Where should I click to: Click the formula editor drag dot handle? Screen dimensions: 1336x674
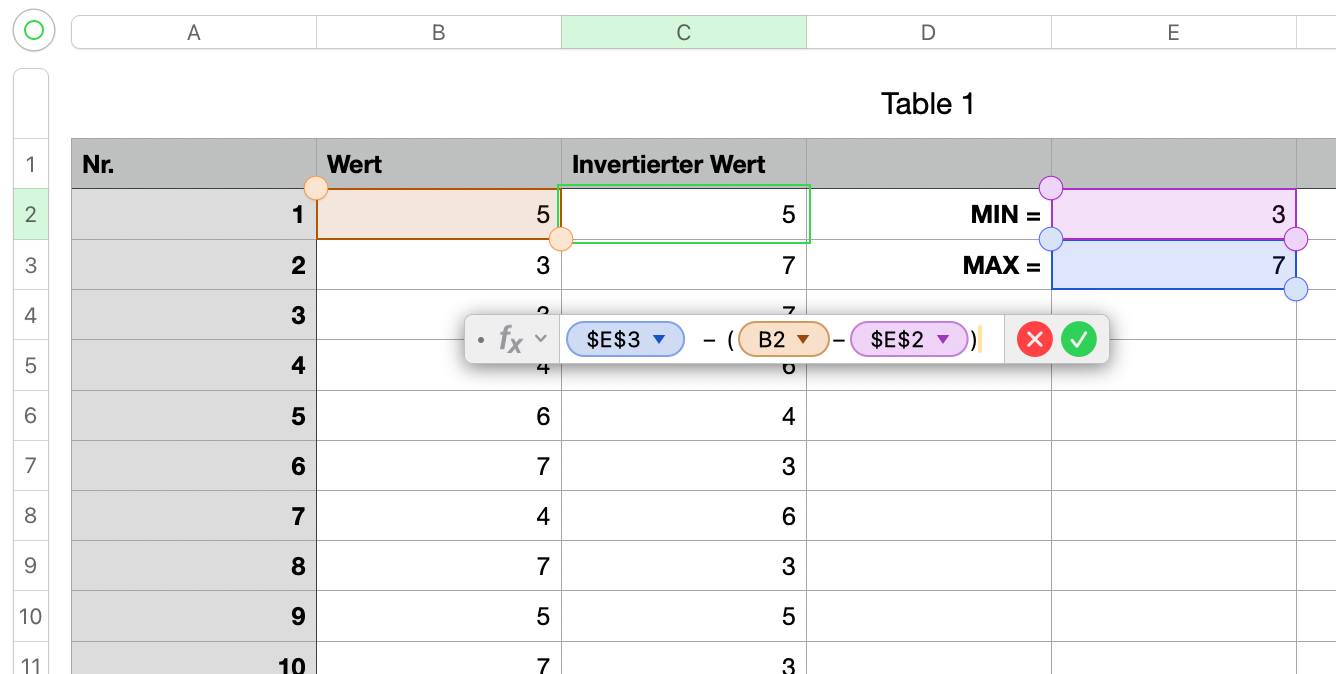(x=481, y=341)
